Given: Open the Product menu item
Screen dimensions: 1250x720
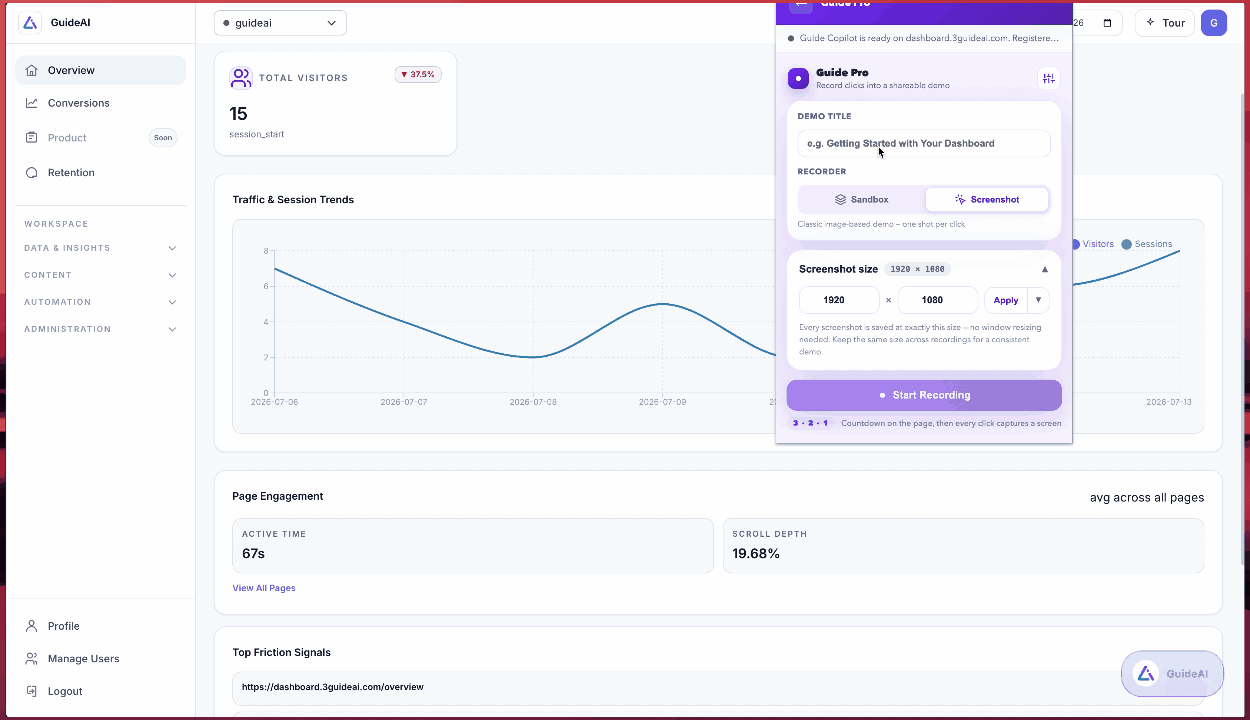Looking at the screenshot, I should [x=100, y=138].
